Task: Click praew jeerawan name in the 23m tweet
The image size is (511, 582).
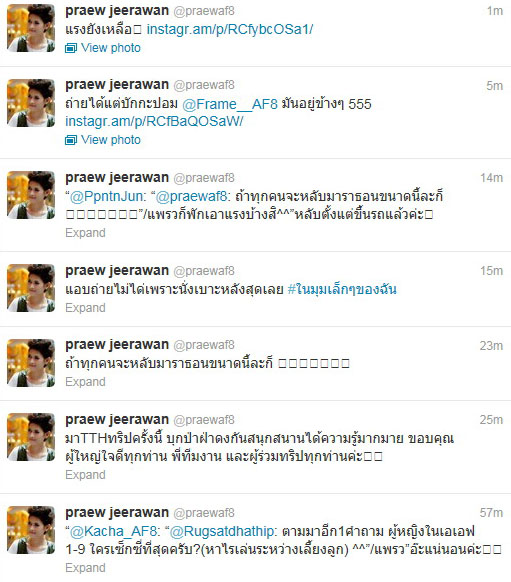Action: 117,345
